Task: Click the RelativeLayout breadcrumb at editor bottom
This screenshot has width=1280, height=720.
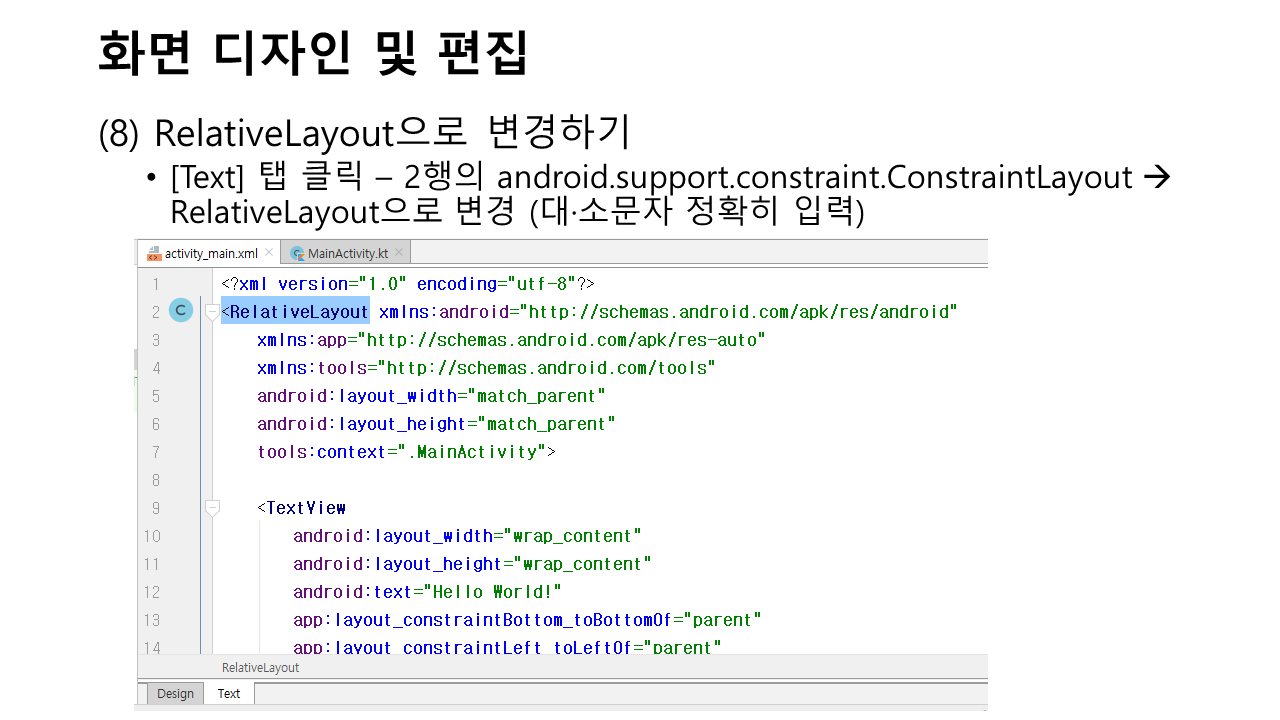Action: [x=260, y=667]
